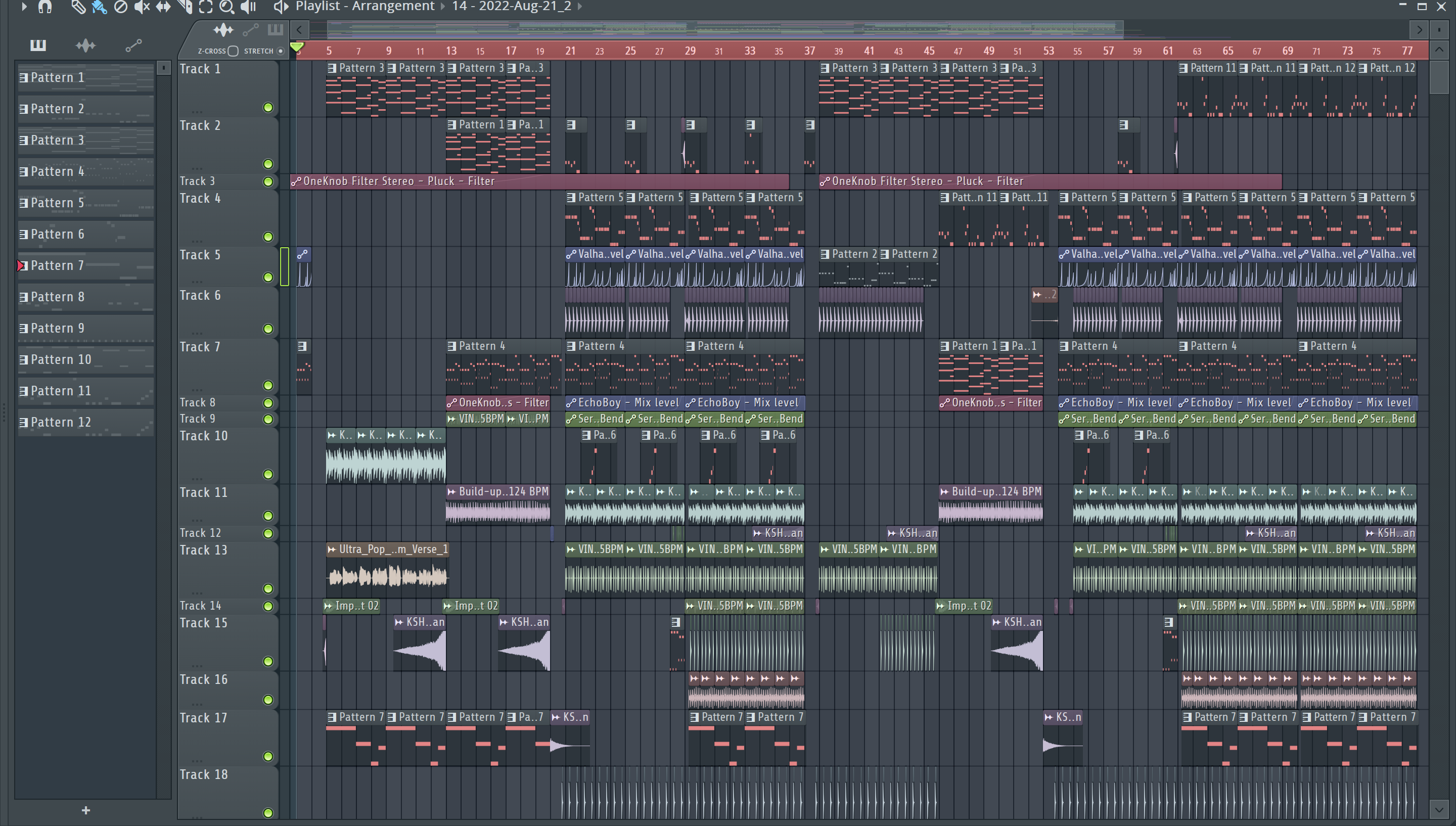The image size is (1456, 826).
Task: Click the green playhead marker
Action: [297, 47]
